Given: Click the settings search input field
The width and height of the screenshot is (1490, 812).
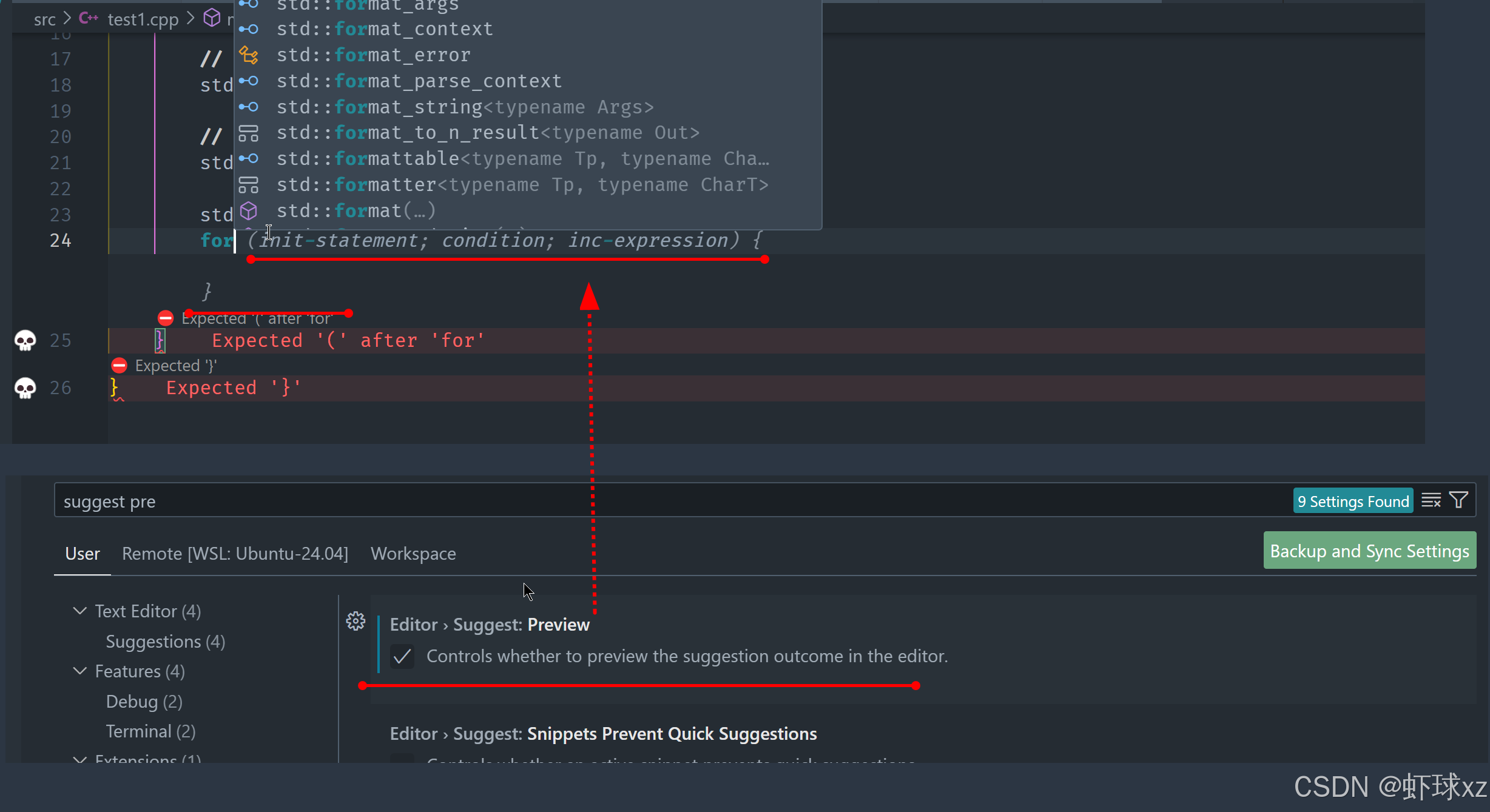Looking at the screenshot, I should tap(667, 501).
